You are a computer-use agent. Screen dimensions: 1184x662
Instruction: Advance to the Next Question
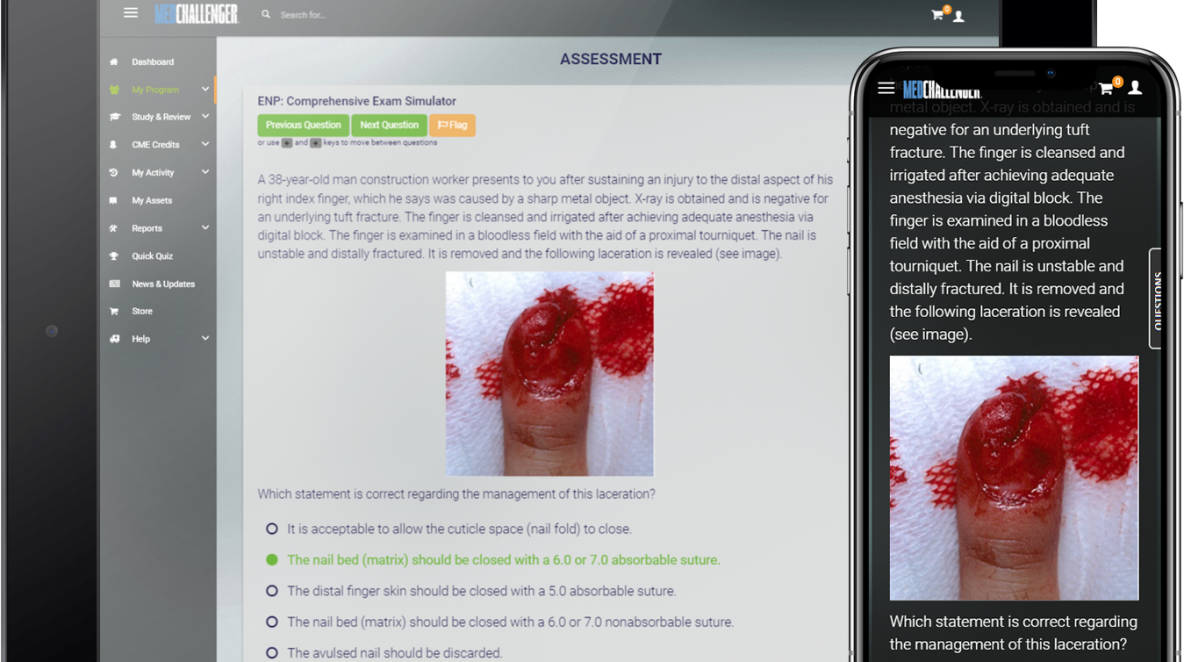pos(389,125)
